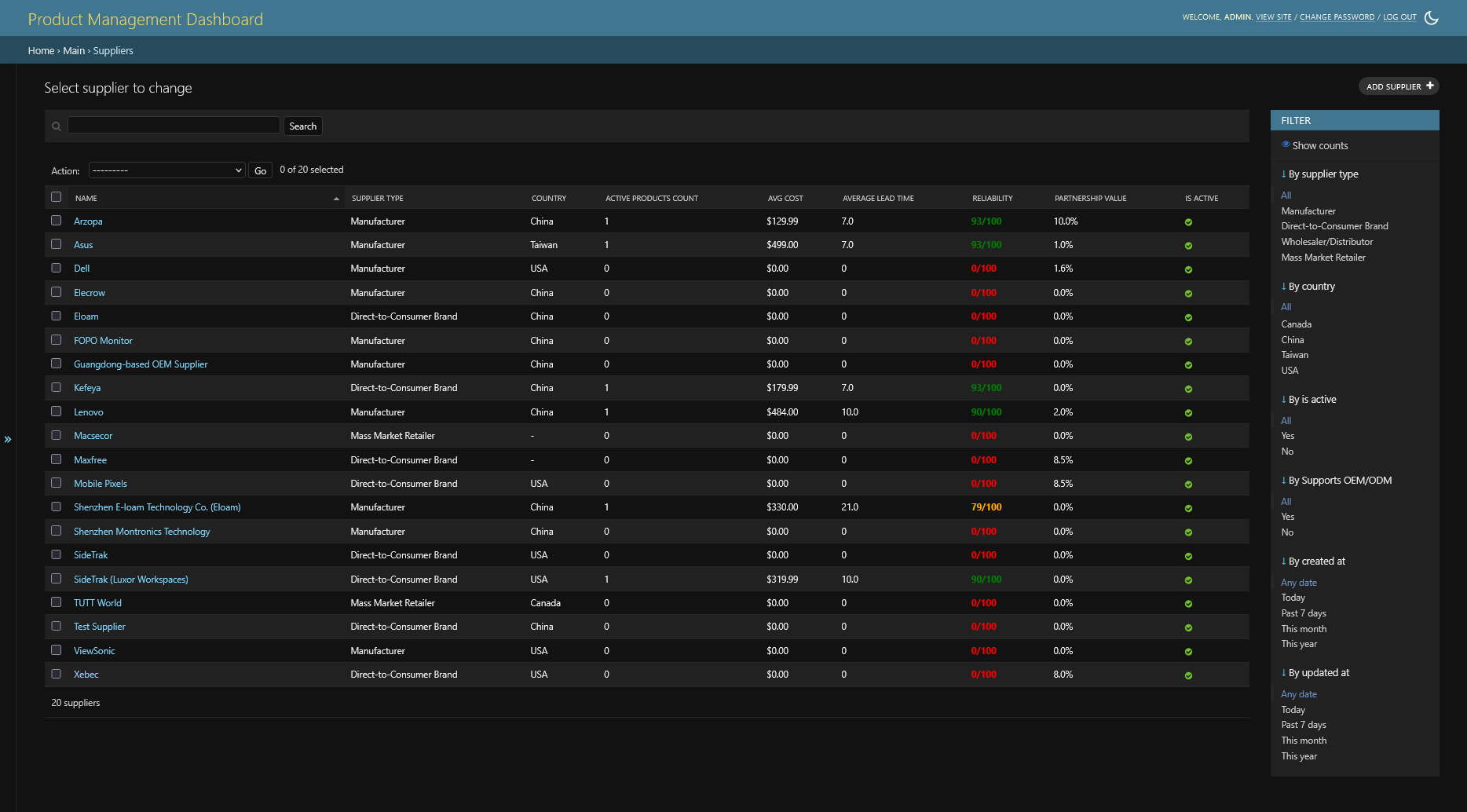Collapse the By is active filter
1467x812 pixels.
click(1308, 400)
